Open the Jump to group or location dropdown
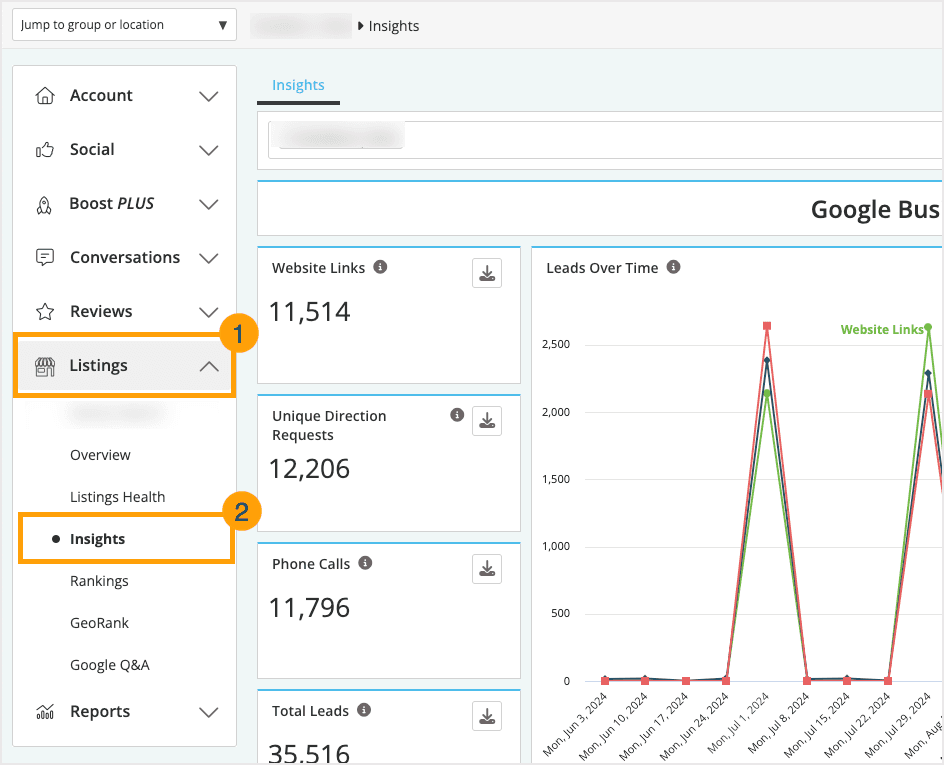Image resolution: width=944 pixels, height=765 pixels. pos(124,24)
